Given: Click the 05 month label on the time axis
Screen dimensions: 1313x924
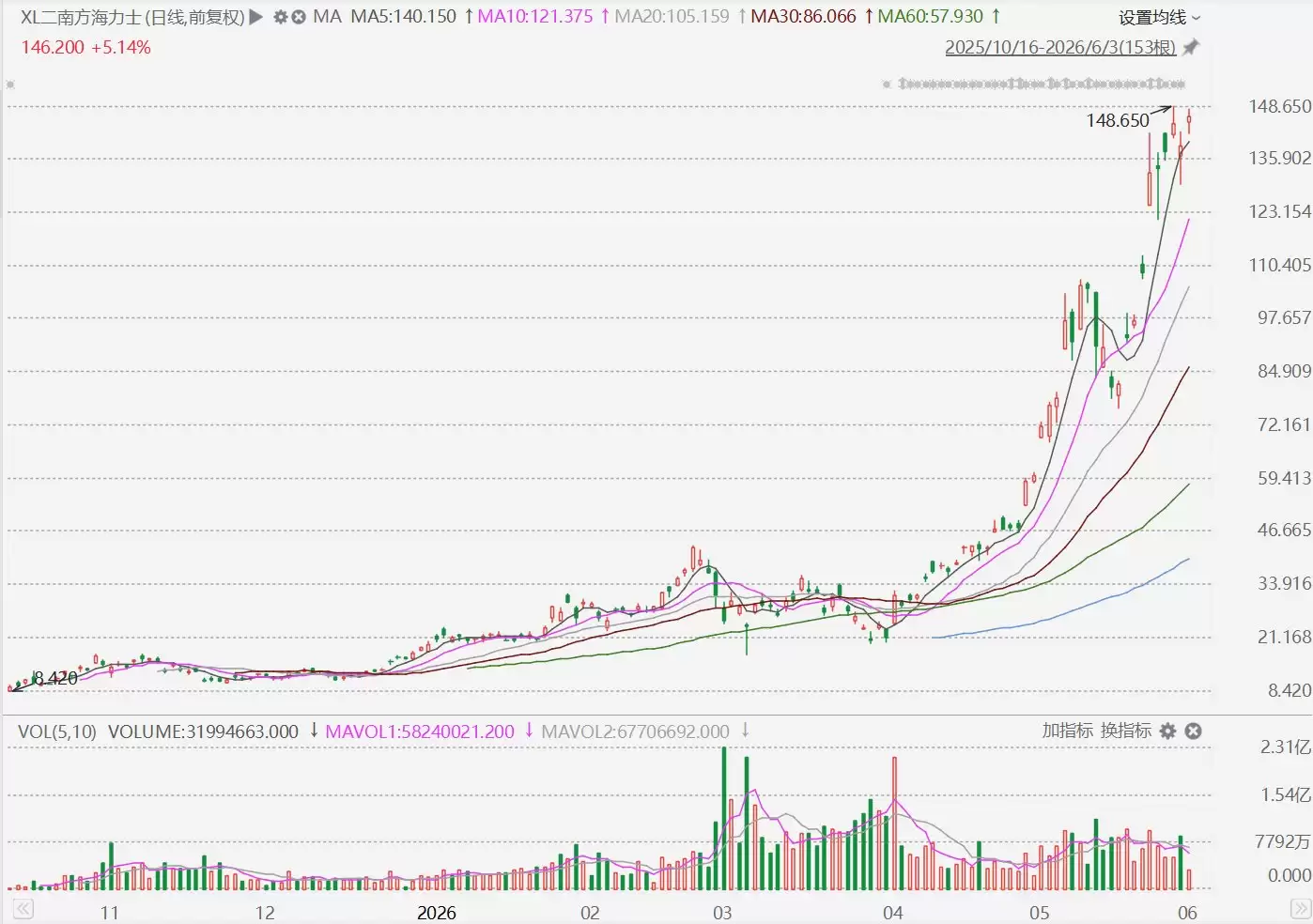Looking at the screenshot, I should click(1039, 912).
